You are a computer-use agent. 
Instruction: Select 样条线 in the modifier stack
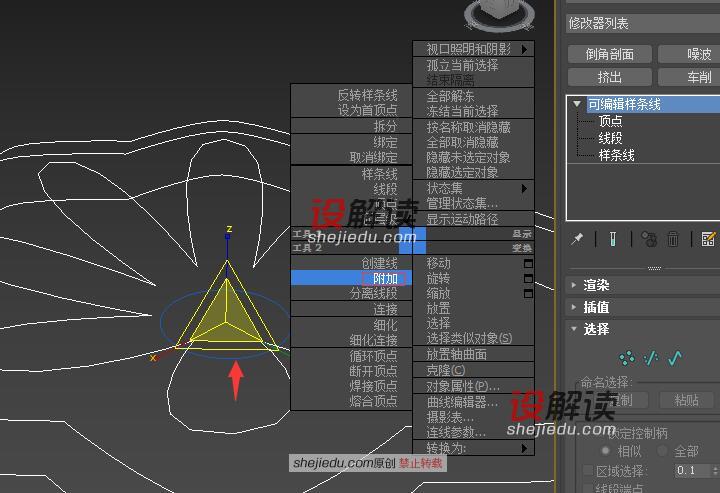coord(616,155)
